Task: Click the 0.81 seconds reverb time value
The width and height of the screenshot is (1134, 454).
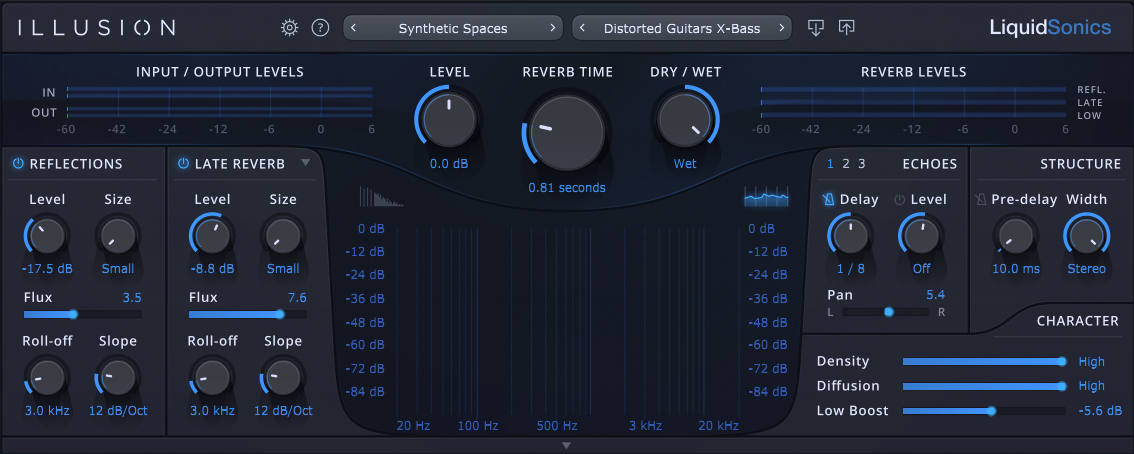Action: [567, 188]
